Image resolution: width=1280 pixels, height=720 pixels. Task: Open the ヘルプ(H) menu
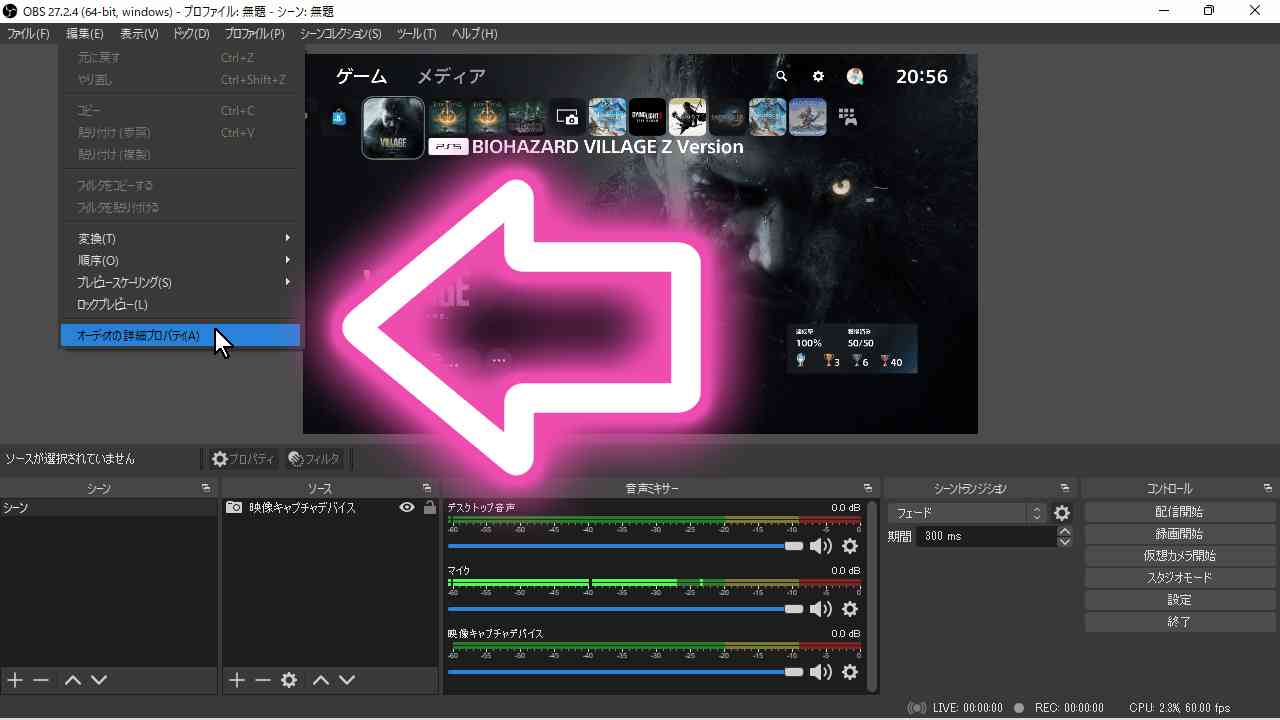(474, 34)
